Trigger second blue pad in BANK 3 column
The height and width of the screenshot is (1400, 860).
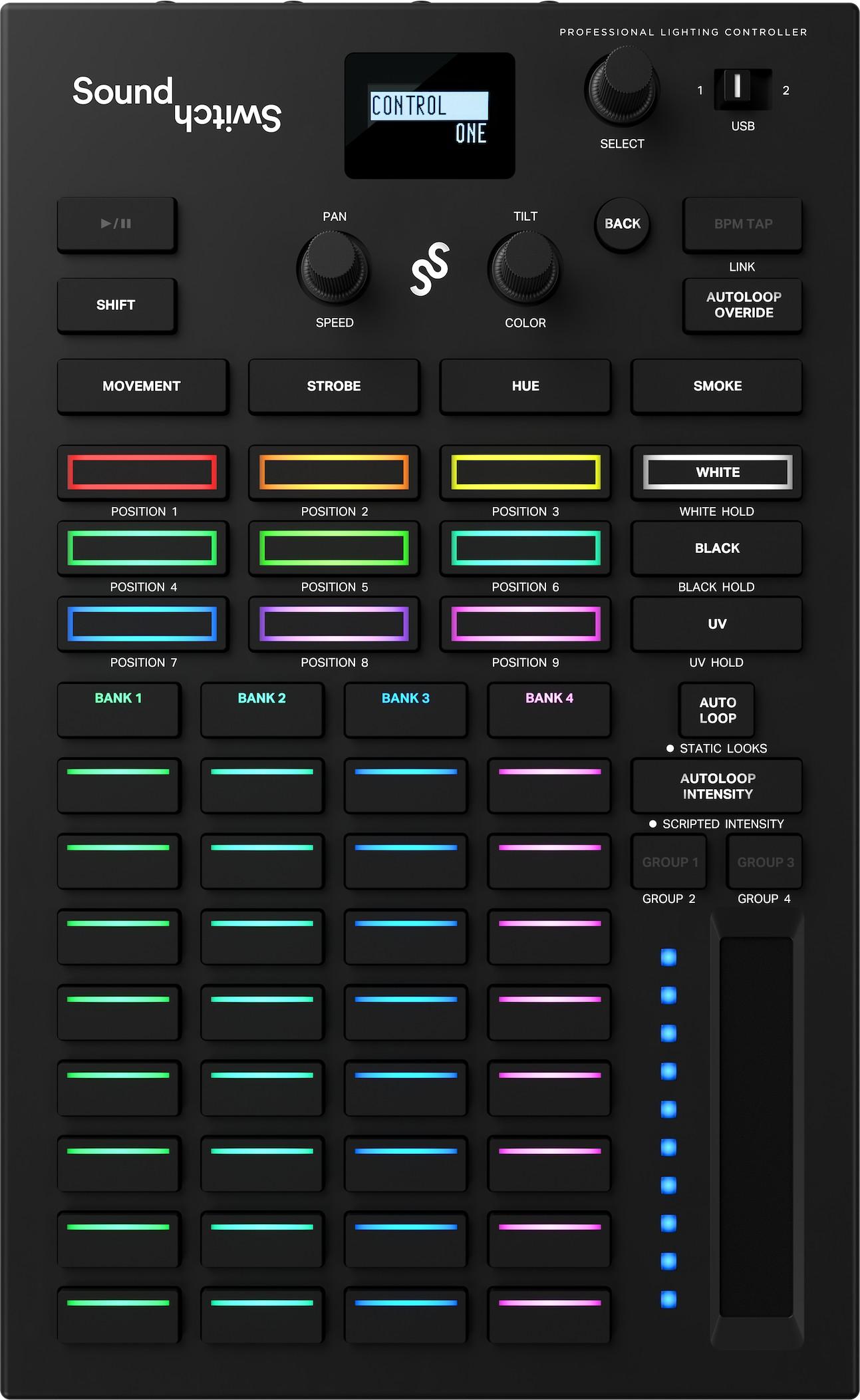(x=406, y=862)
